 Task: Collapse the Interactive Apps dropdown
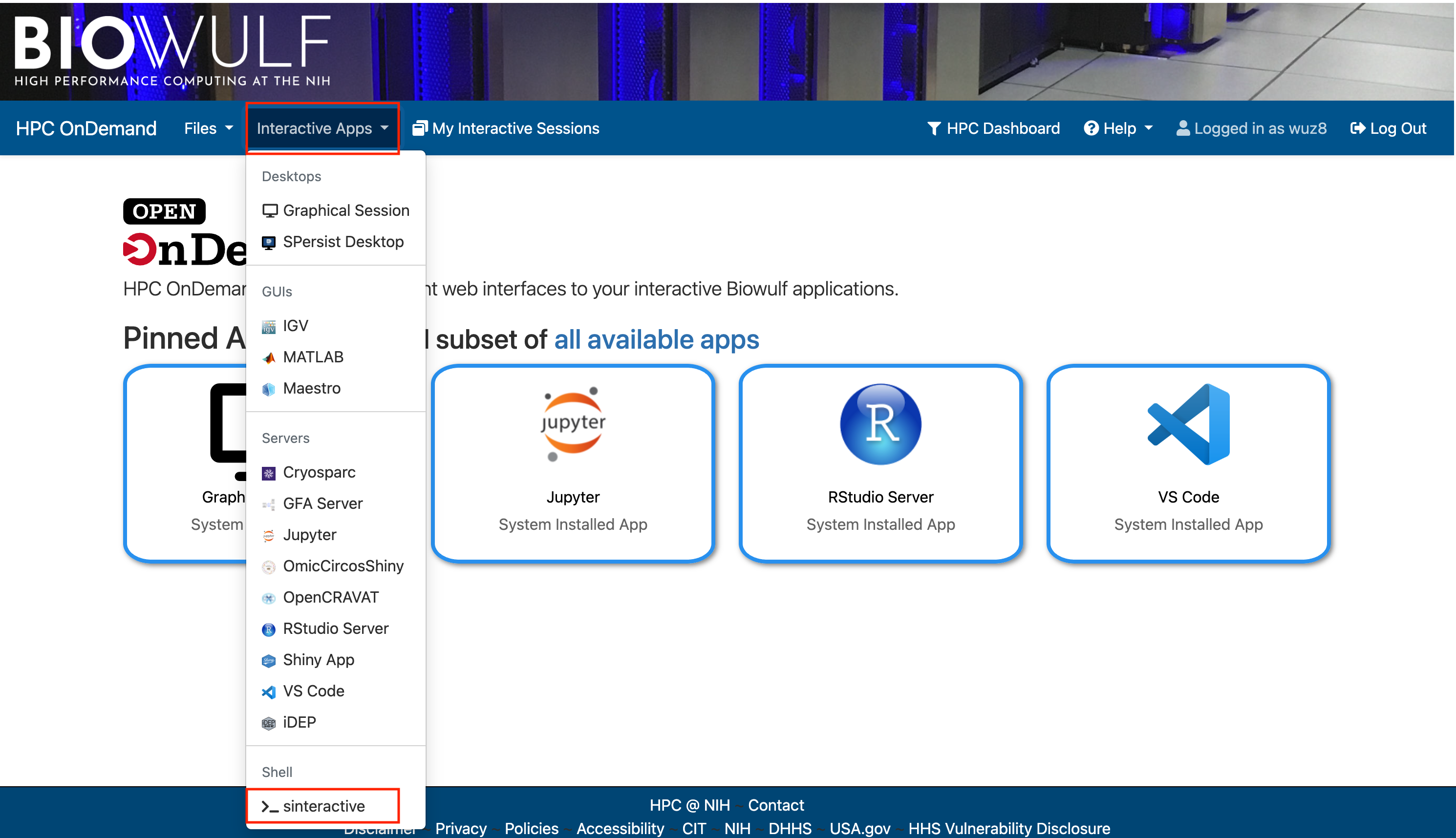[x=322, y=128]
